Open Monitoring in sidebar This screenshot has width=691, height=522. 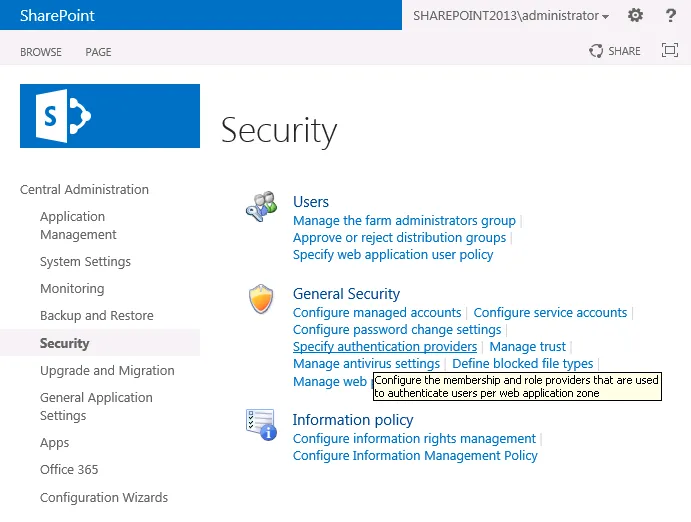[72, 289]
